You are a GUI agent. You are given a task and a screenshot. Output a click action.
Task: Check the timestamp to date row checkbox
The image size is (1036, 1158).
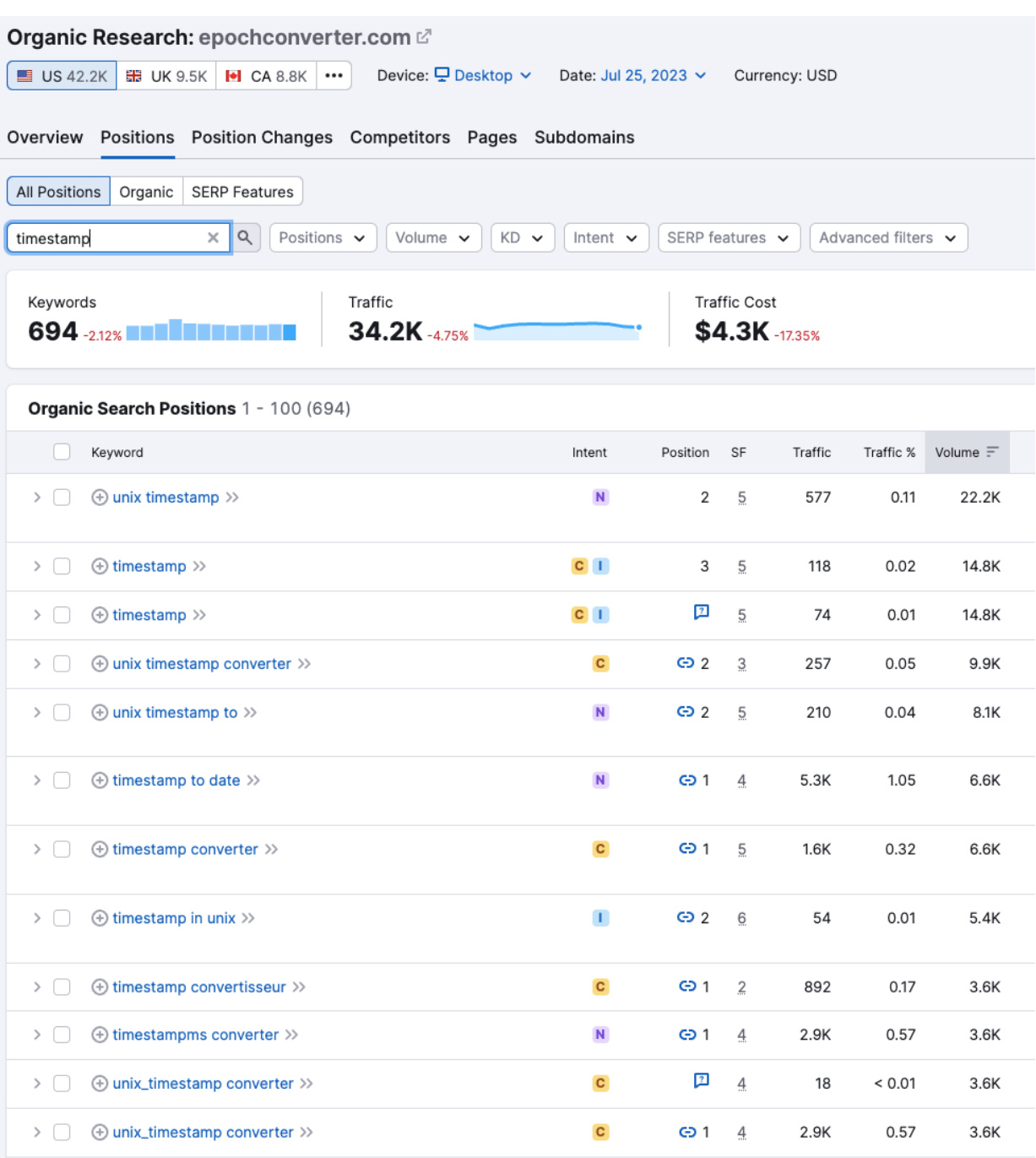62,780
